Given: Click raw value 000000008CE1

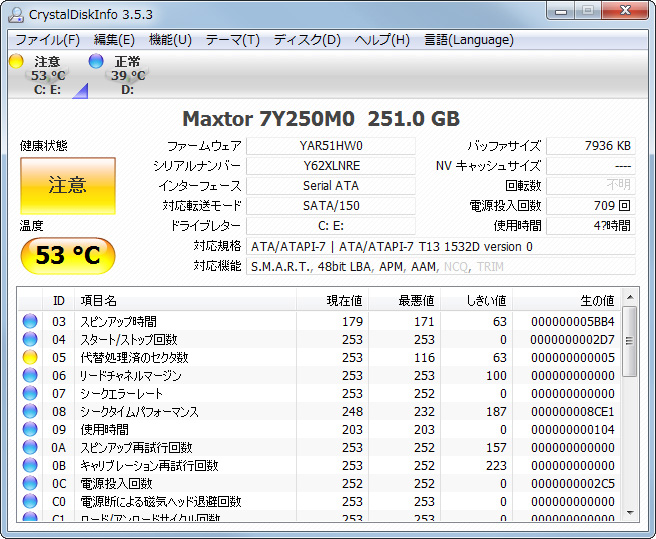Looking at the screenshot, I should pos(573,411).
